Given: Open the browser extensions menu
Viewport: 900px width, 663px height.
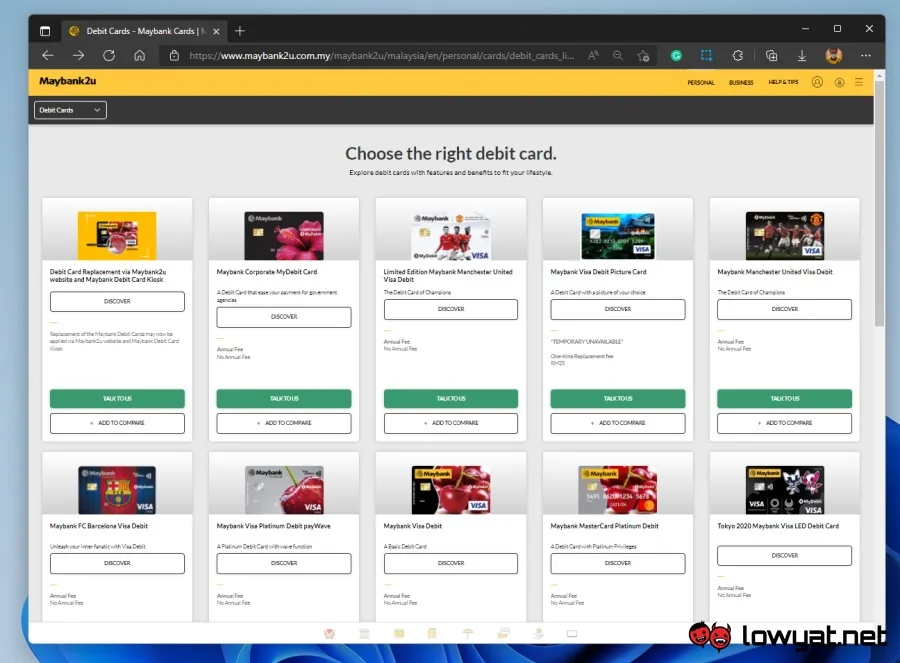Looking at the screenshot, I should [x=738, y=56].
